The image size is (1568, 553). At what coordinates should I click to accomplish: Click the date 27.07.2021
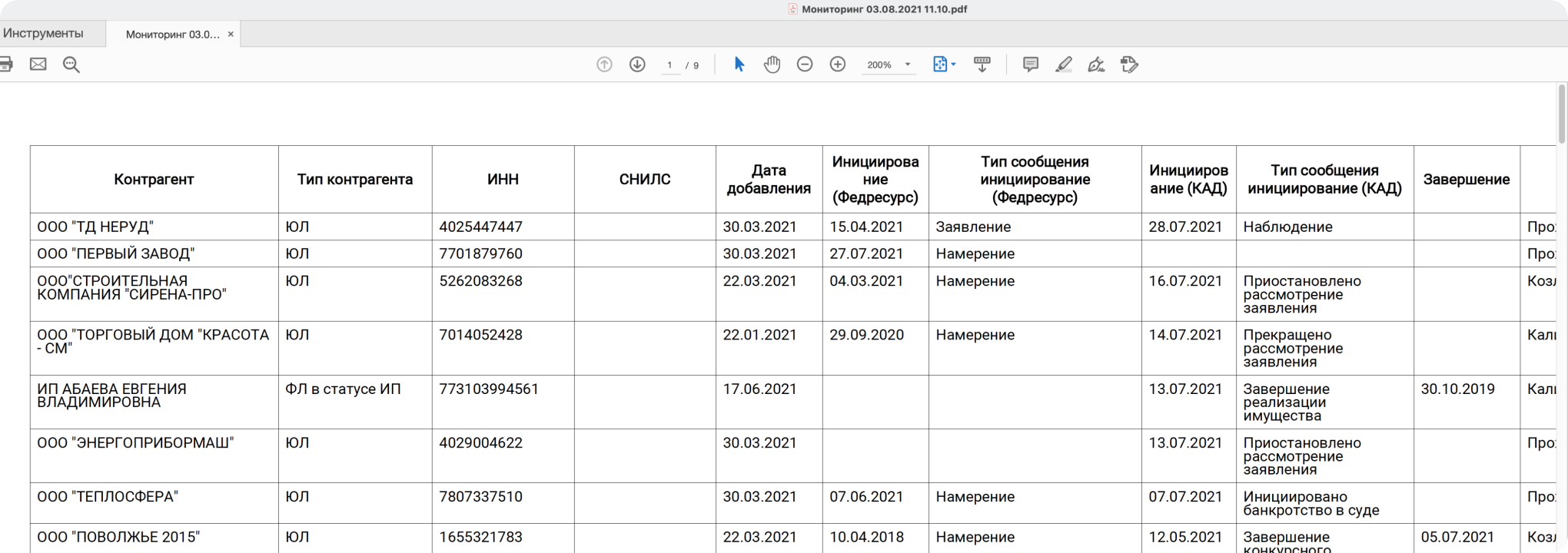pyautogui.click(x=866, y=253)
